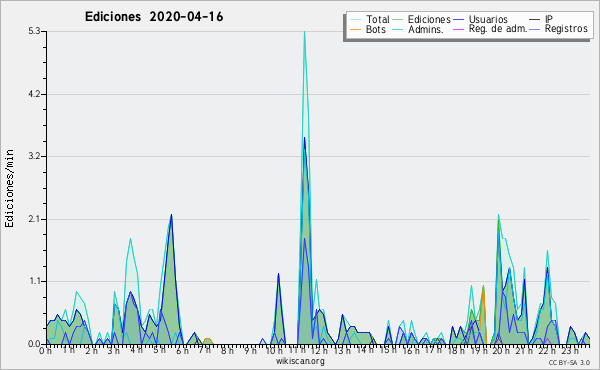600x370 pixels.
Task: Click the 1.1 y-axis value
Action: 34,282
